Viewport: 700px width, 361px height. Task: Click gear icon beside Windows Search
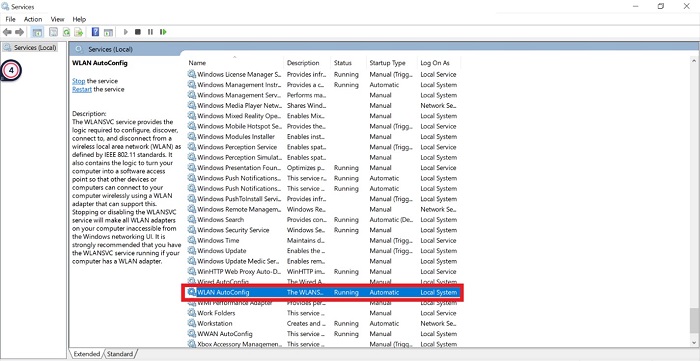point(192,220)
